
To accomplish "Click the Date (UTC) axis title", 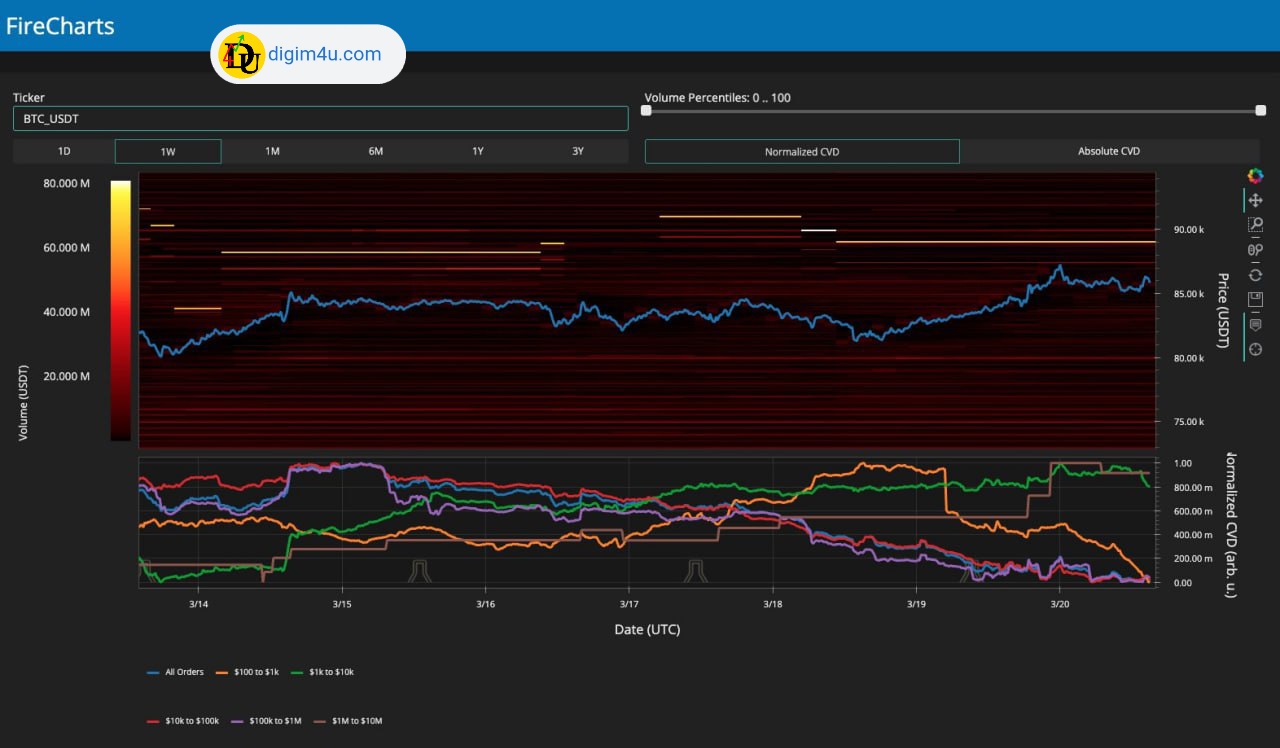I will click(647, 629).
